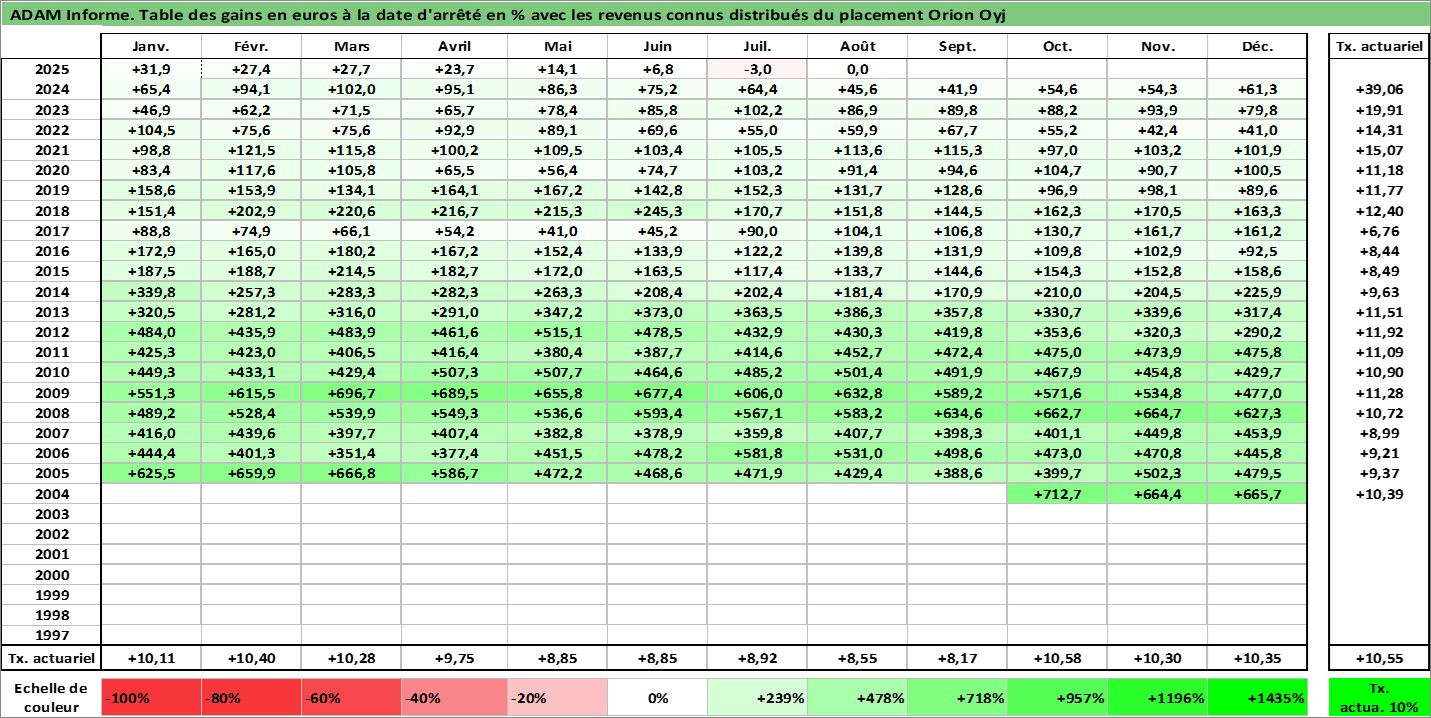The width and height of the screenshot is (1431, 718).
Task: Select the +10,39 rate for 2004
Action: point(1379,494)
